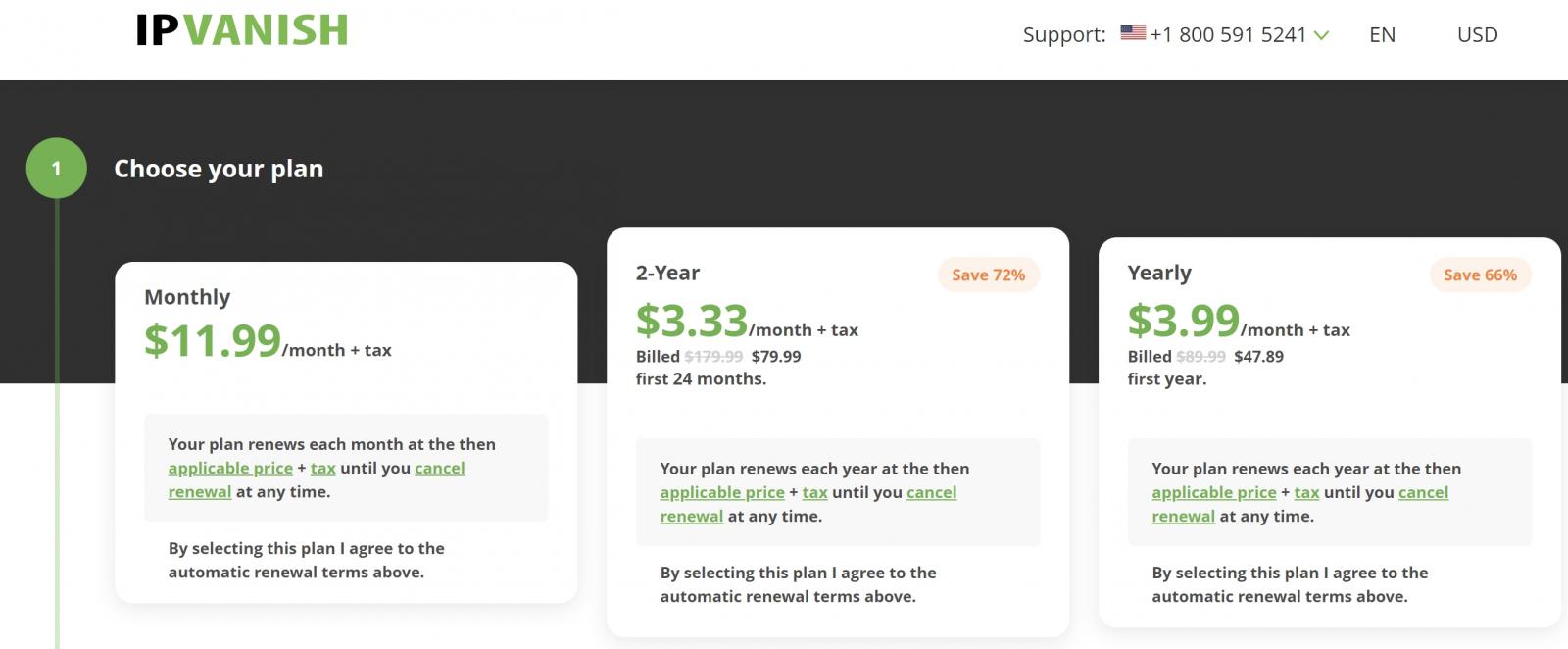Open tax link in Monthly plan
The height and width of the screenshot is (649, 1568).
(x=323, y=469)
